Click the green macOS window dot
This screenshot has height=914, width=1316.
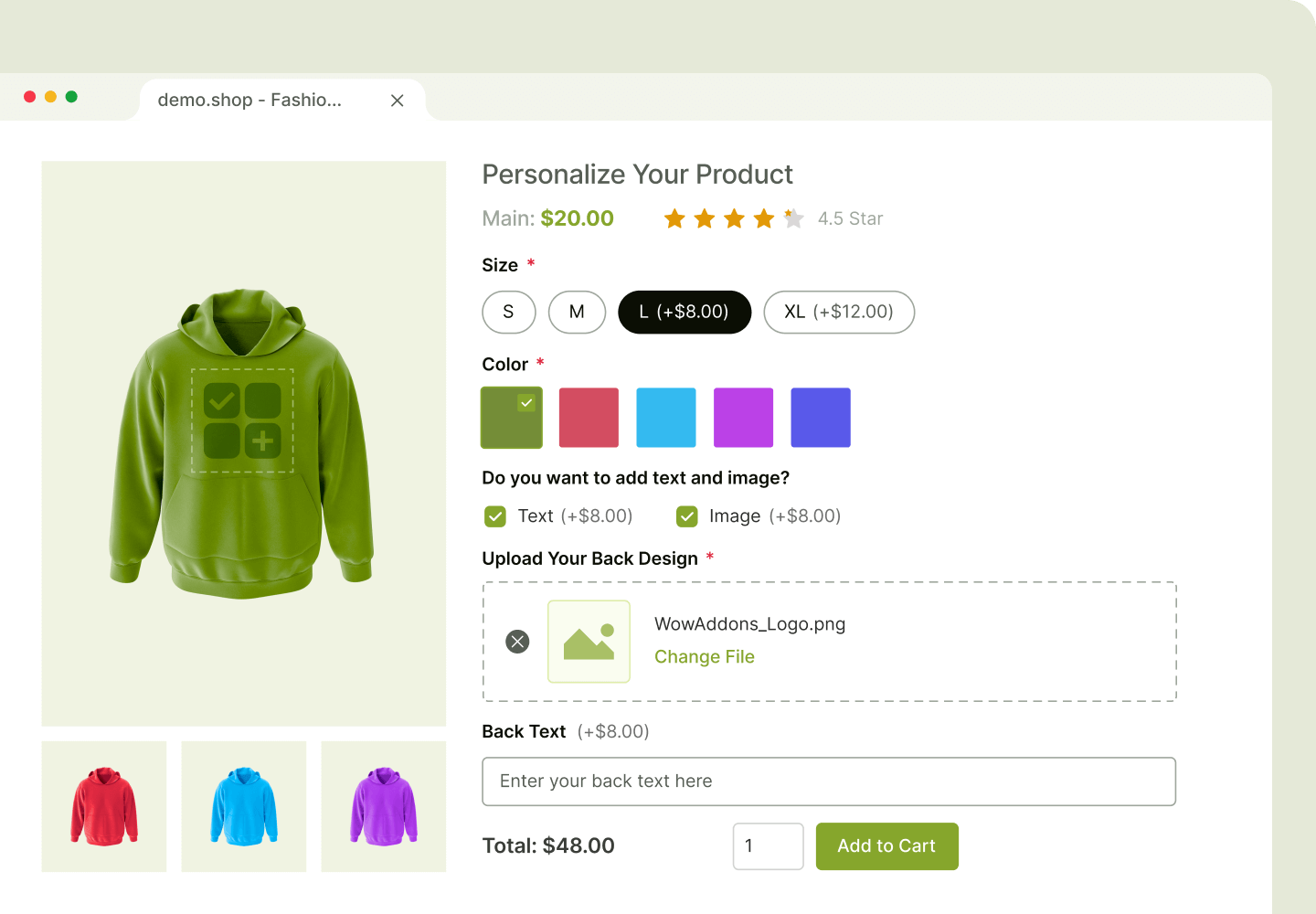click(71, 97)
